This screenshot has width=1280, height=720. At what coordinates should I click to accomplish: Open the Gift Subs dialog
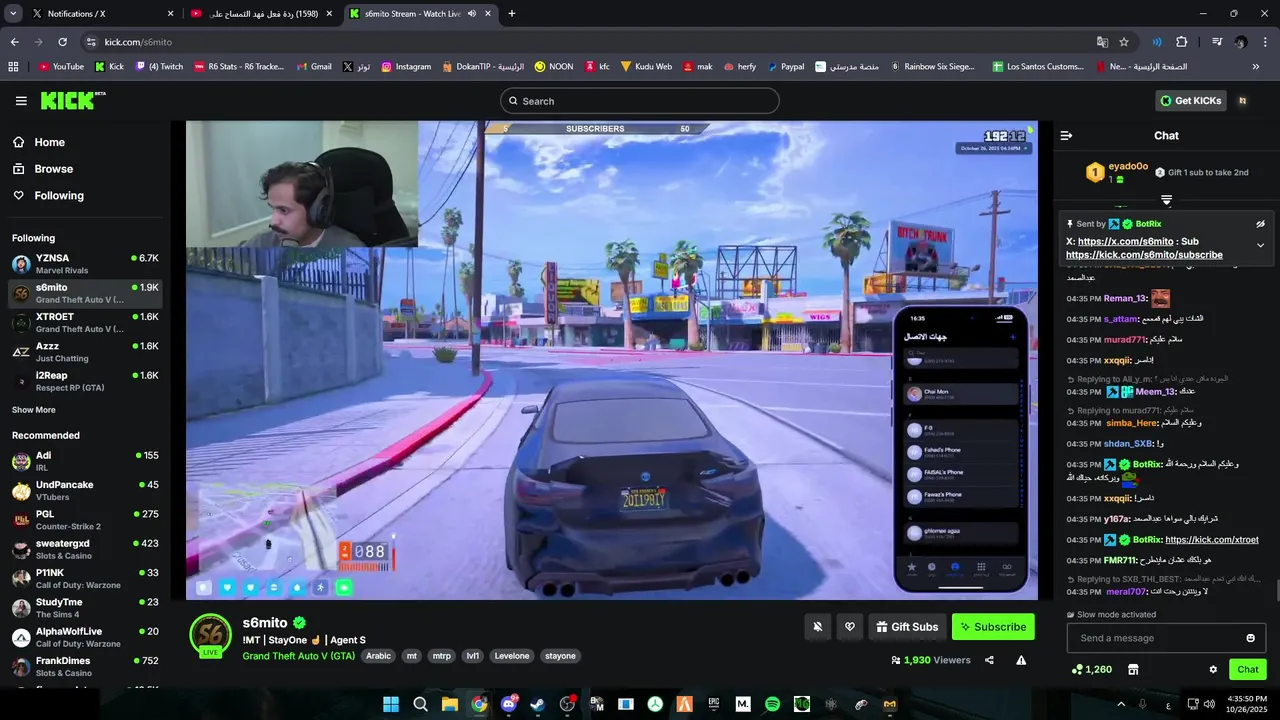pyautogui.click(x=907, y=627)
